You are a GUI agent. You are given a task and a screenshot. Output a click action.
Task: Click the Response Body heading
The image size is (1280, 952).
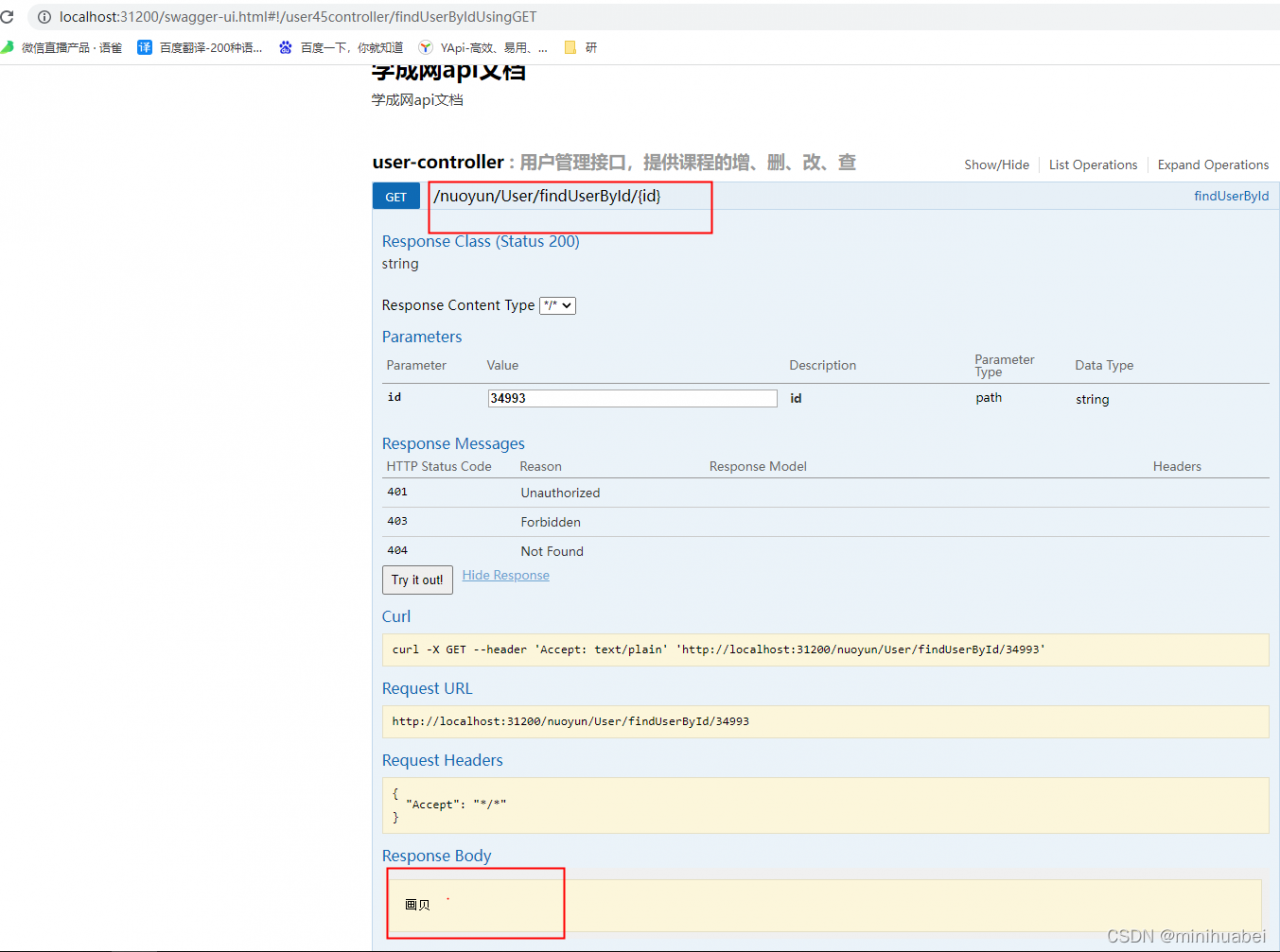pos(437,856)
